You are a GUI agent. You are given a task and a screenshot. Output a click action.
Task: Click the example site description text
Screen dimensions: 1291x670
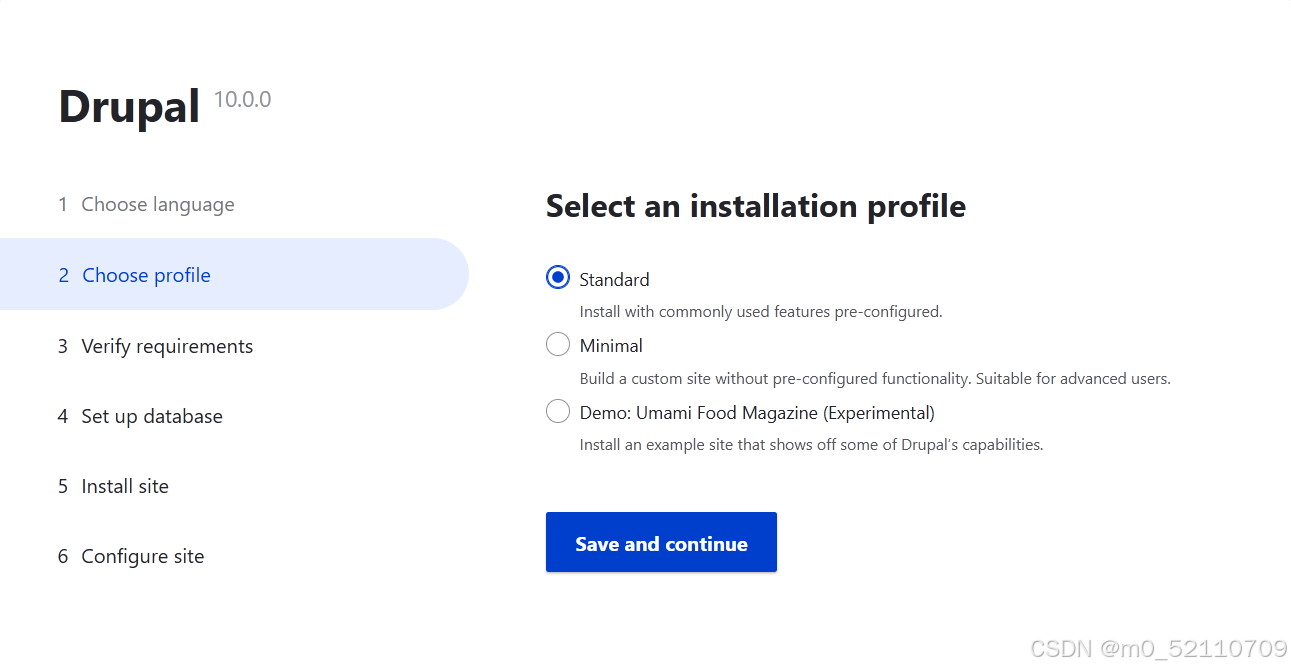[811, 444]
